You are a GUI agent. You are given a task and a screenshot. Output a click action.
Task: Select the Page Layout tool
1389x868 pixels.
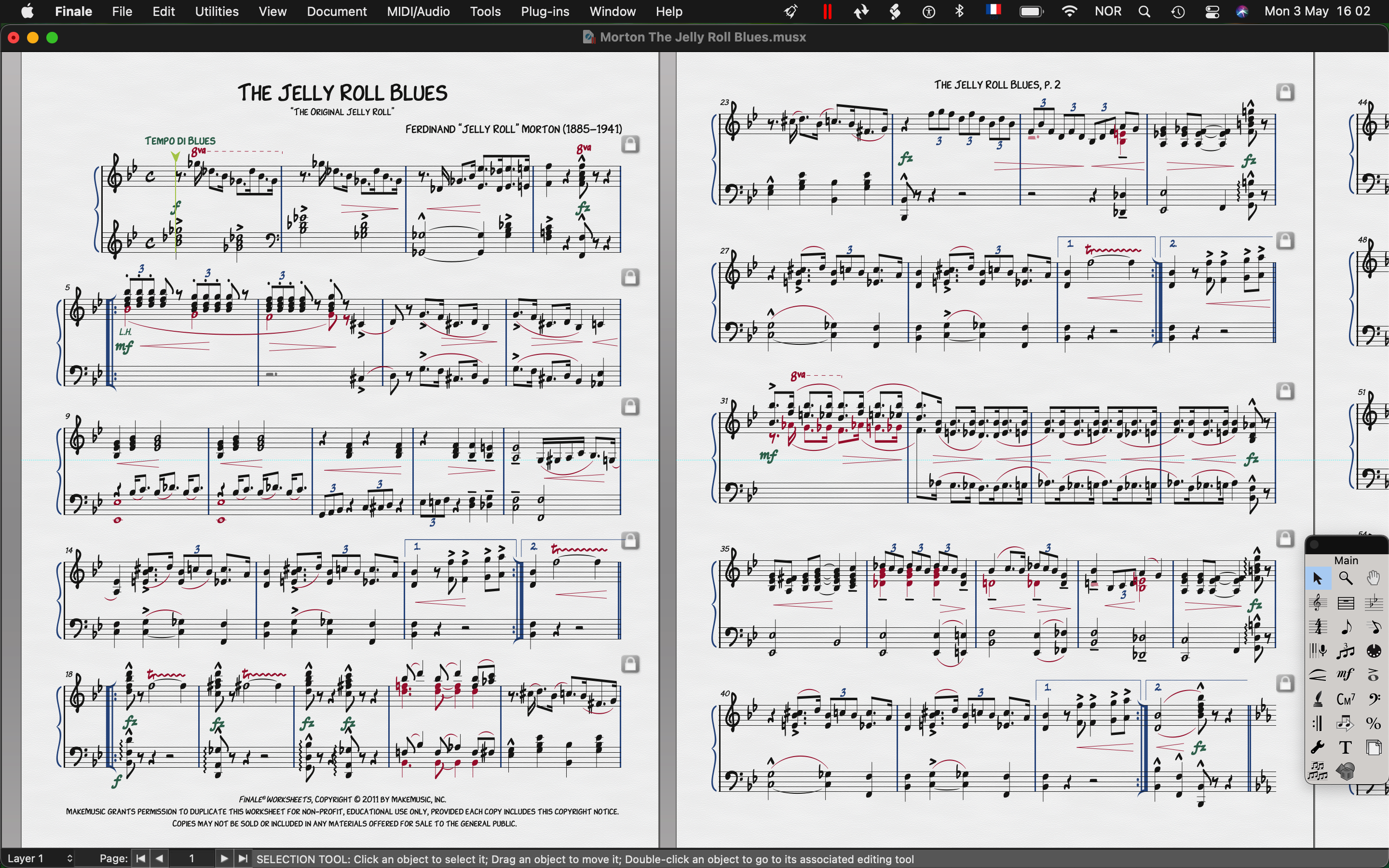(x=1374, y=747)
